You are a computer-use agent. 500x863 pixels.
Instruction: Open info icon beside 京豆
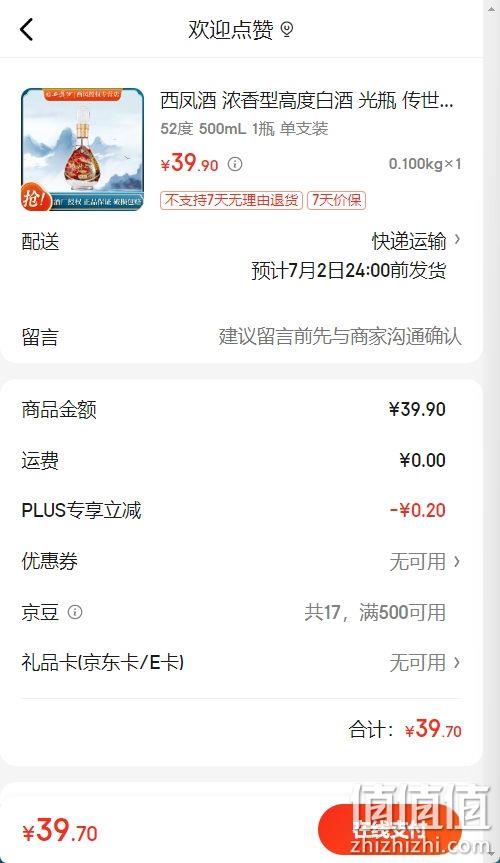(75, 612)
